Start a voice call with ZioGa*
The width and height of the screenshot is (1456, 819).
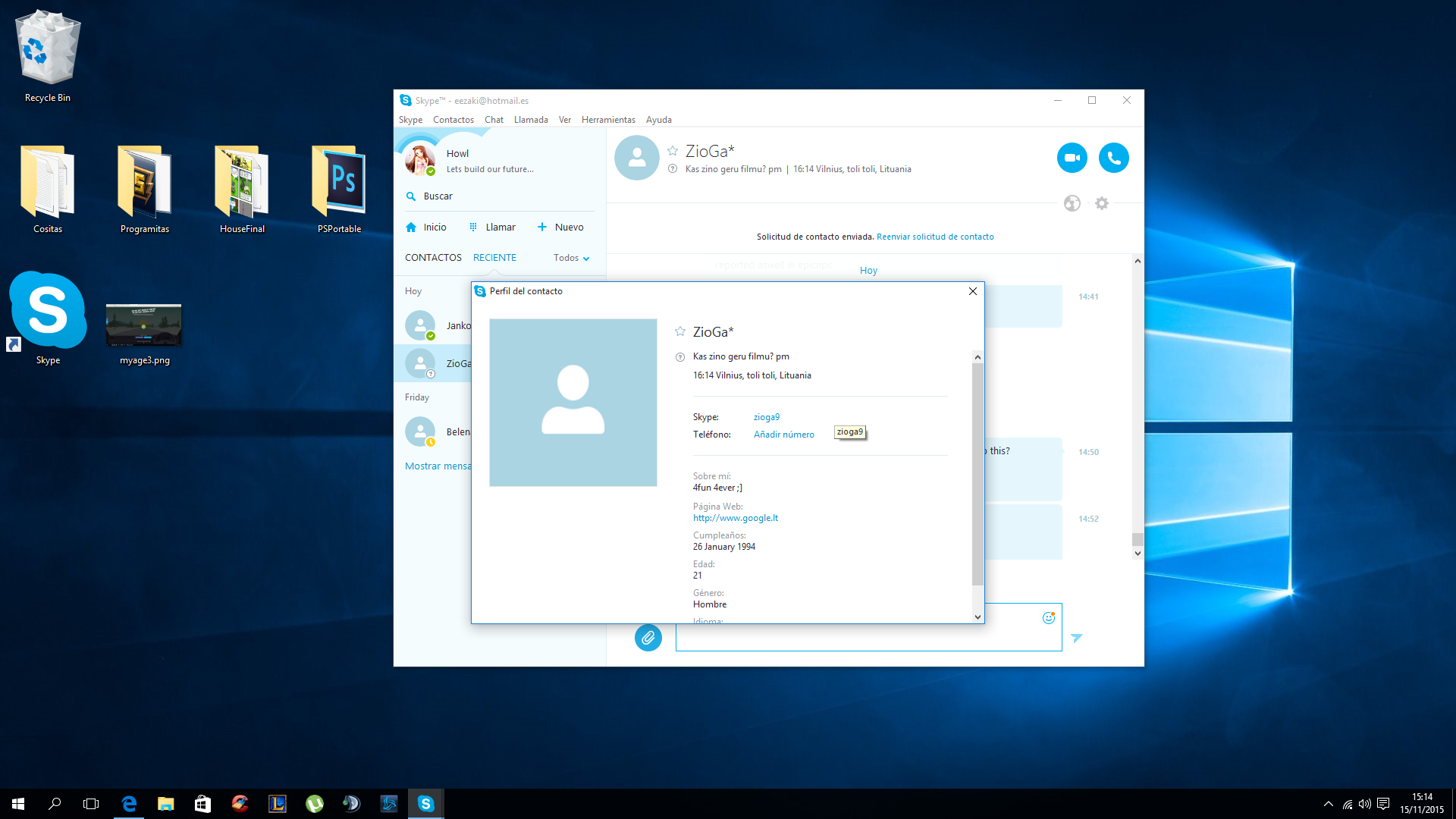coord(1113,158)
